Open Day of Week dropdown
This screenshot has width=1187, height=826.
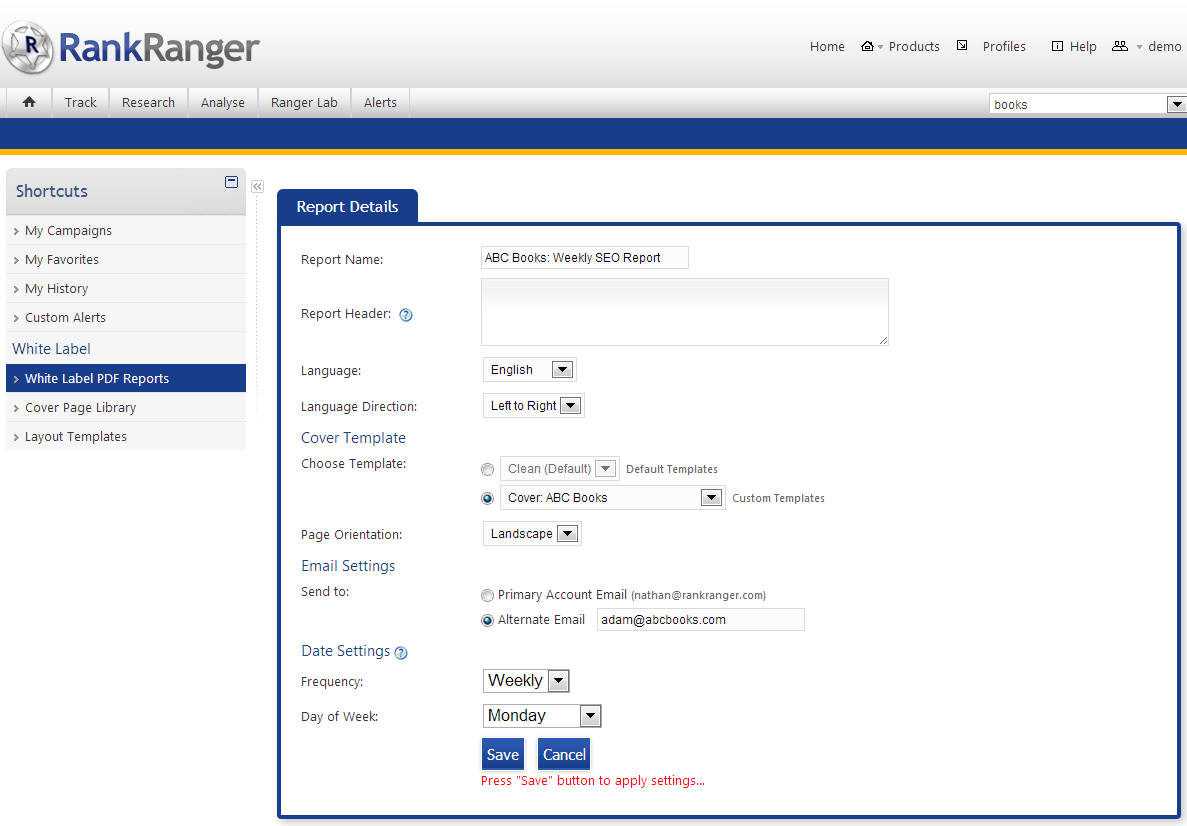pyautogui.click(x=542, y=715)
